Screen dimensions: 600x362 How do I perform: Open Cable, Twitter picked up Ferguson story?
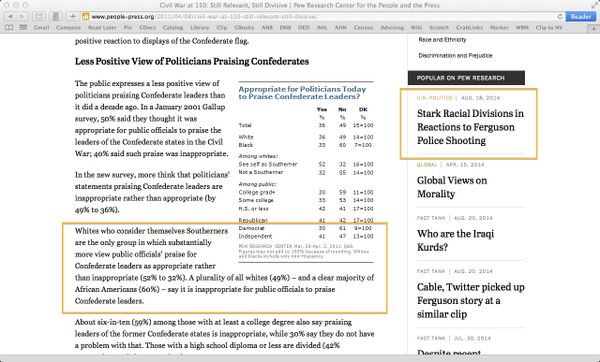[471, 300]
